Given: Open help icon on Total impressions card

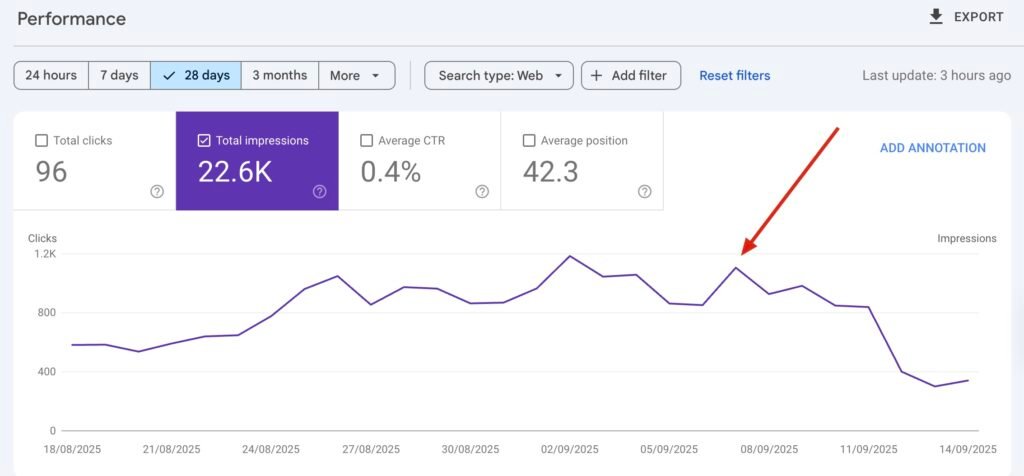Looking at the screenshot, I should [x=319, y=192].
